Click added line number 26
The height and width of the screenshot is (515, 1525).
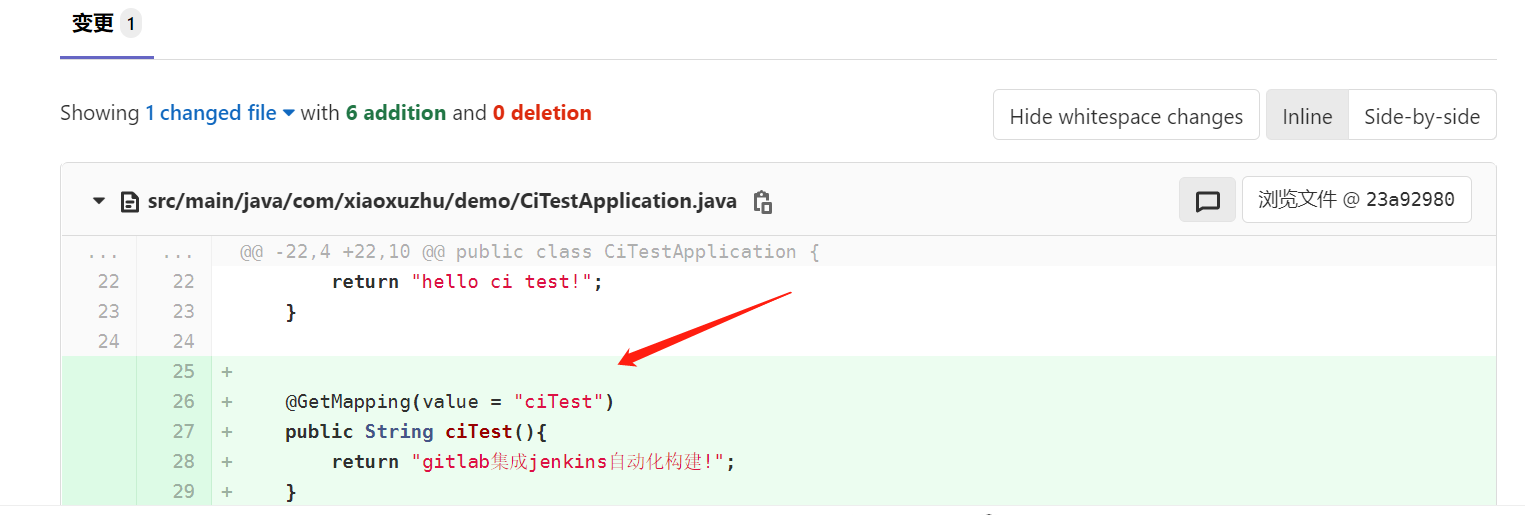click(x=183, y=402)
